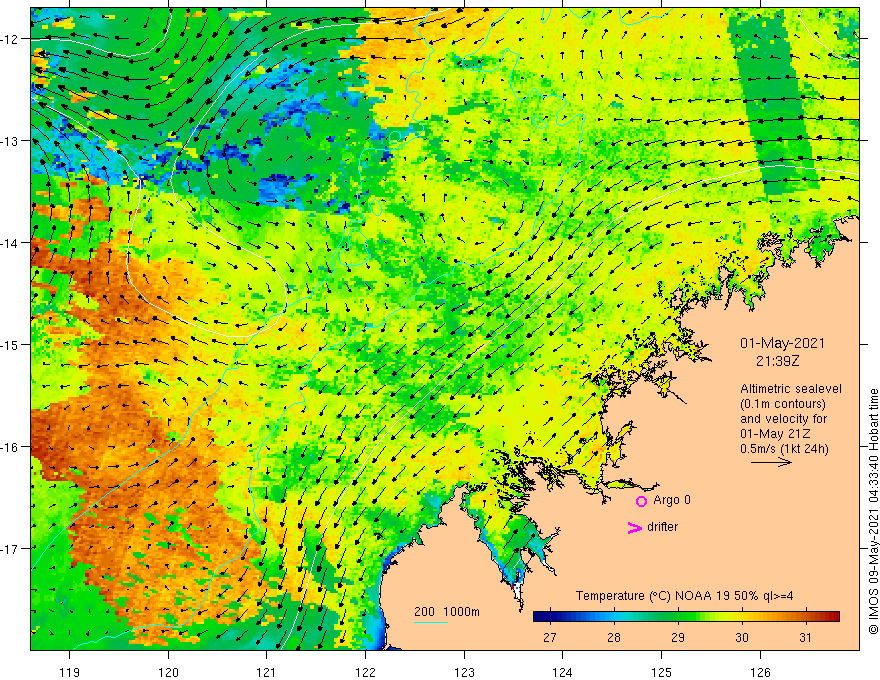The image size is (880, 680).
Task: Click the 120 longitude axis label
Action: (x=168, y=672)
